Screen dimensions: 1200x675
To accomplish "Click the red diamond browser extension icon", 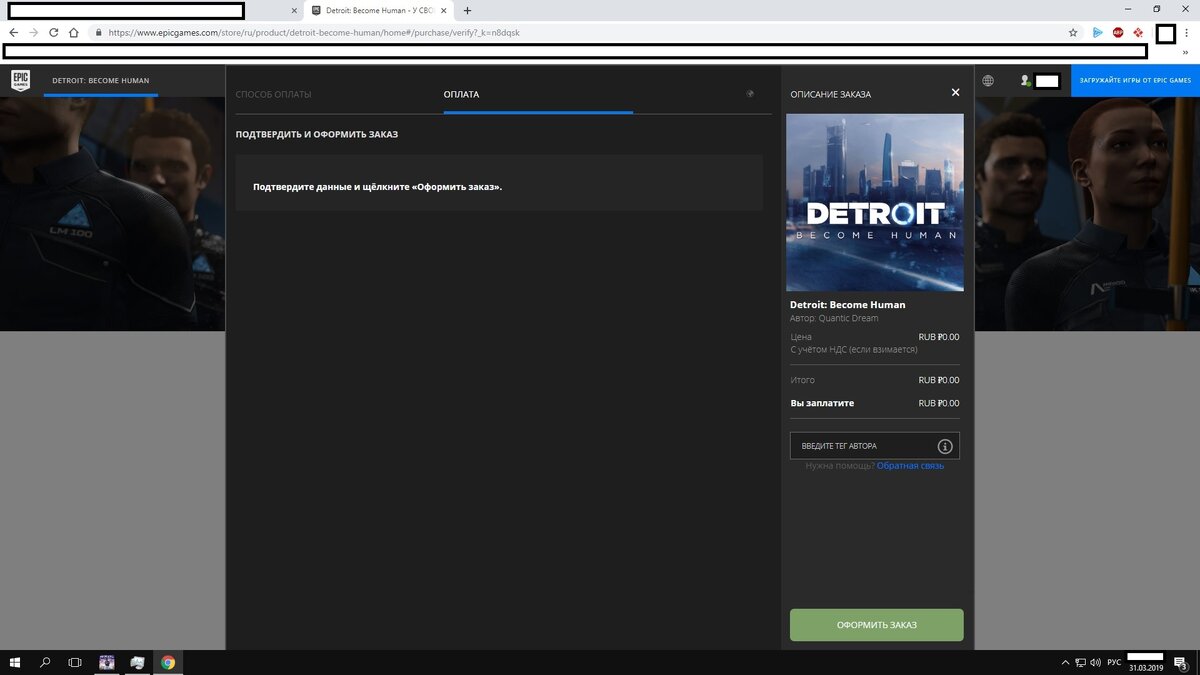I will [x=1138, y=32].
